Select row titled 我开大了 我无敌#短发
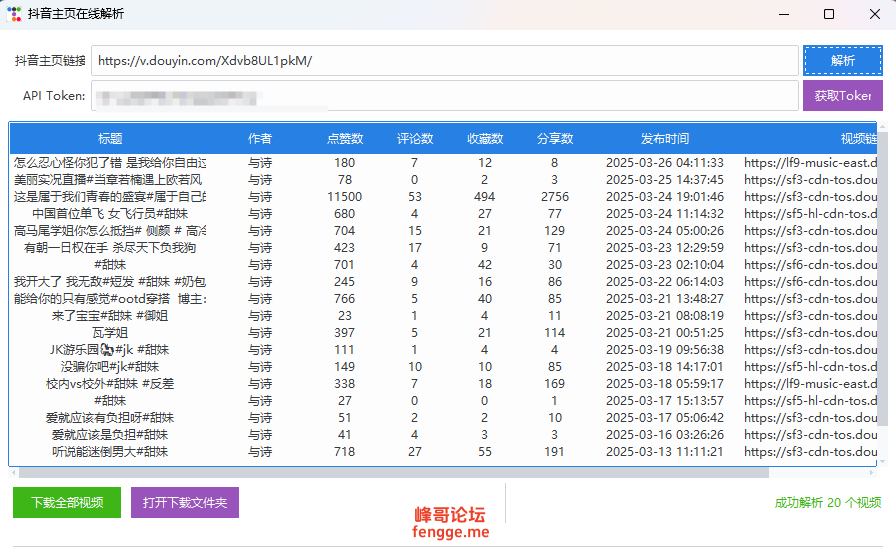Viewport: 896px width, 547px height. click(443, 282)
